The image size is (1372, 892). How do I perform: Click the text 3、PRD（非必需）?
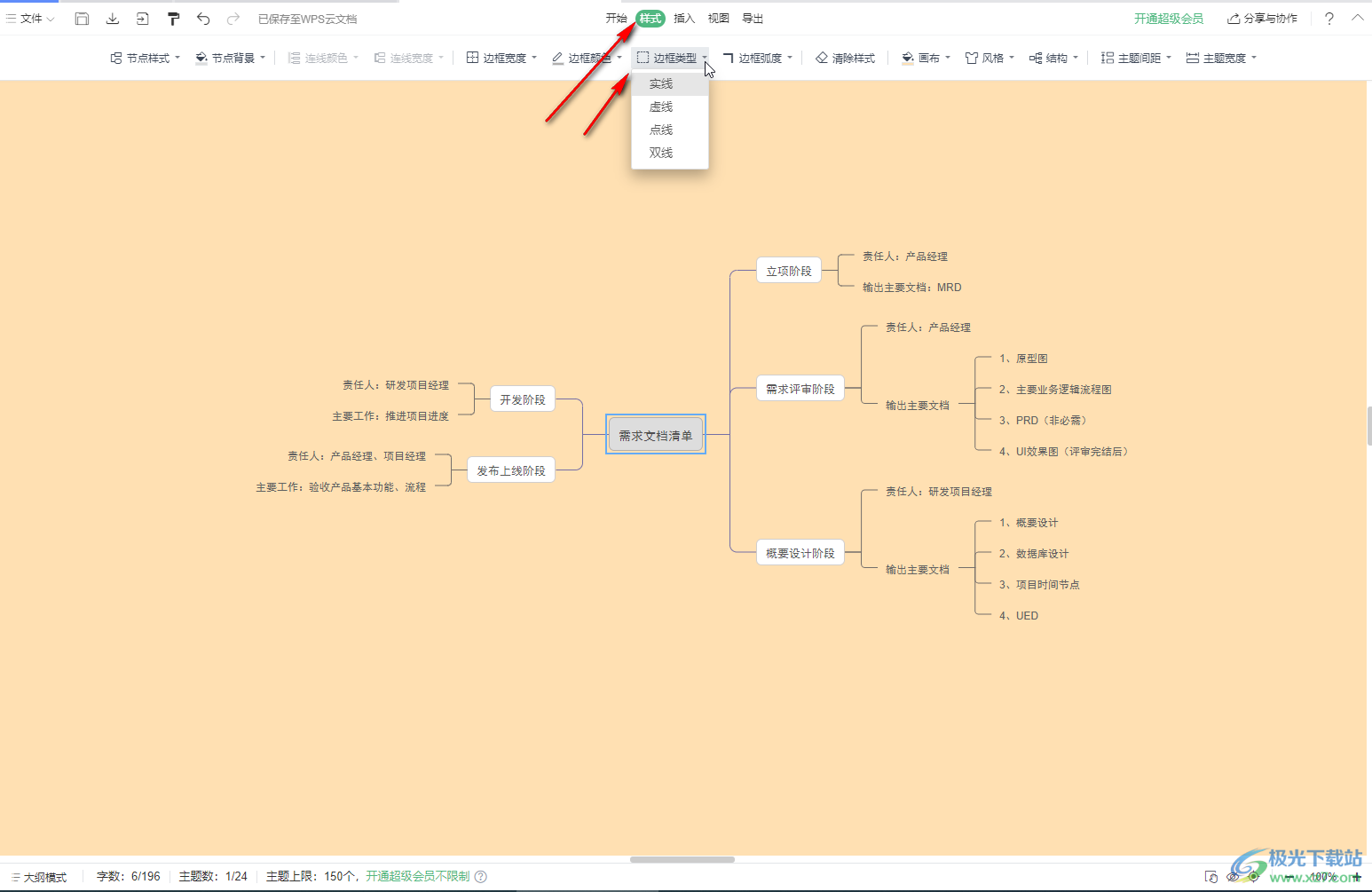point(1043,421)
